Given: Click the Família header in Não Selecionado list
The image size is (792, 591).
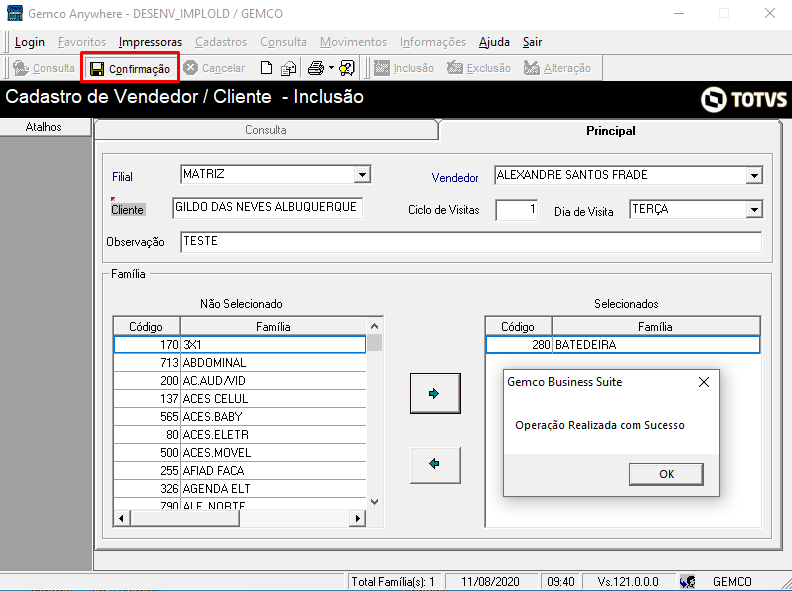Looking at the screenshot, I should click(x=273, y=327).
